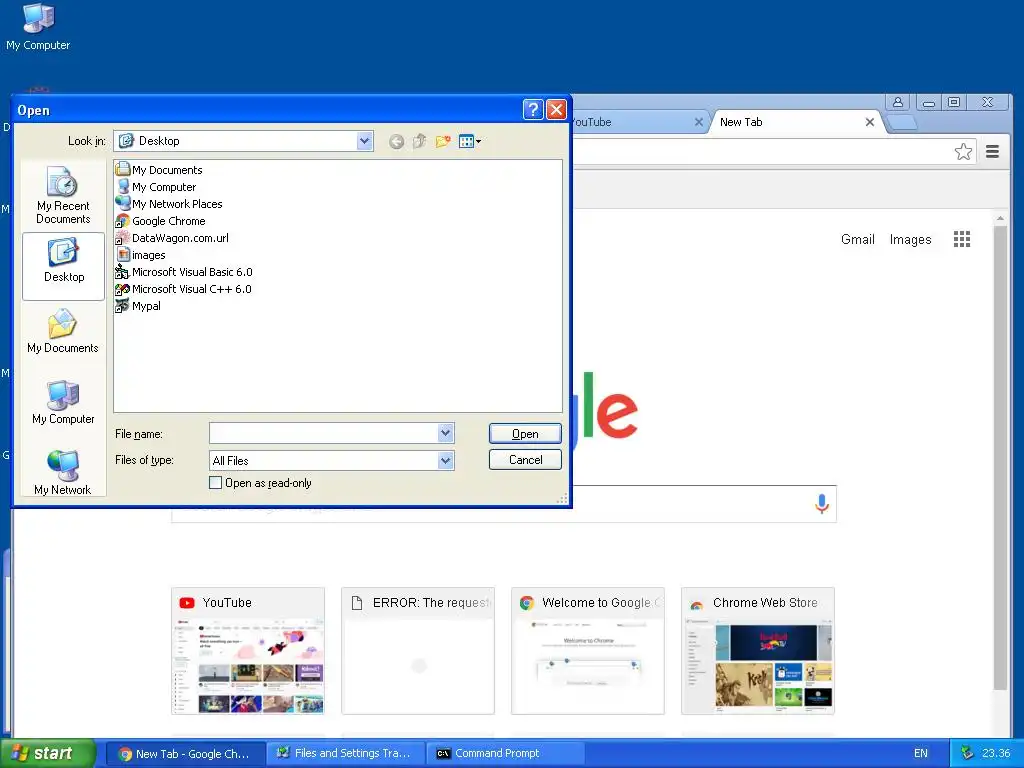Open YouTube most-visited thumbnail

point(248,650)
